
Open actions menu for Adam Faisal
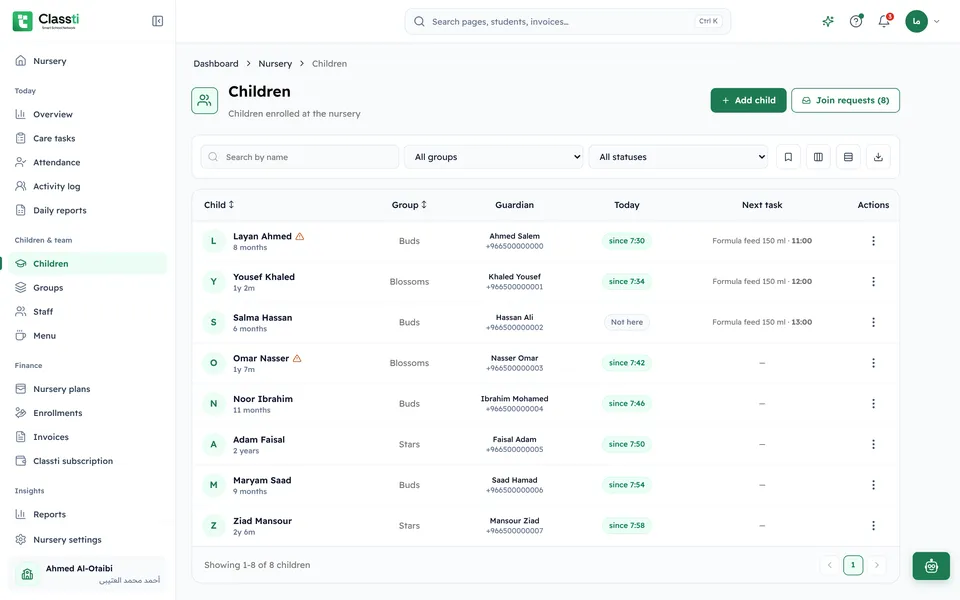tap(873, 444)
